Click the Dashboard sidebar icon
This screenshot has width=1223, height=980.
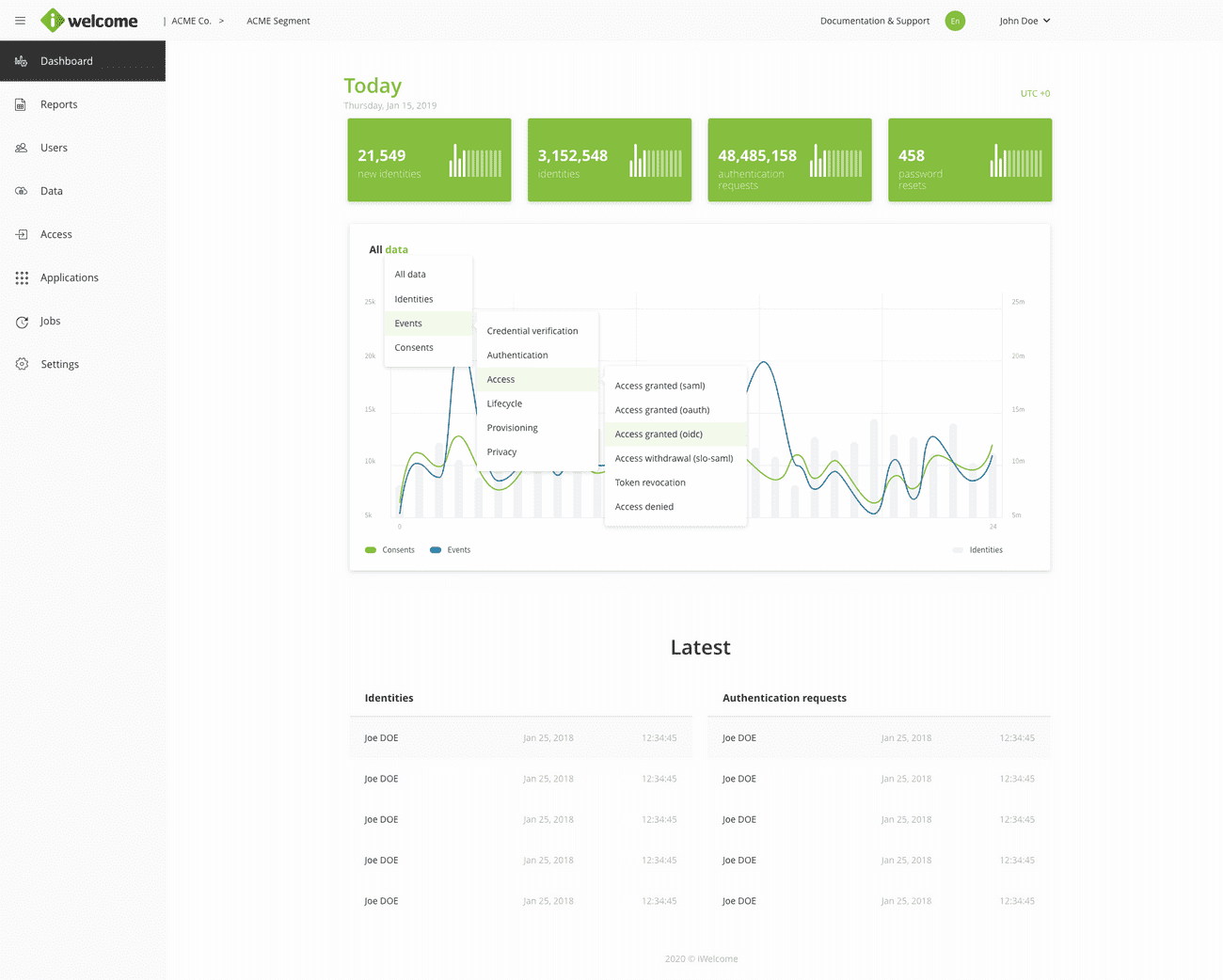tap(22, 61)
